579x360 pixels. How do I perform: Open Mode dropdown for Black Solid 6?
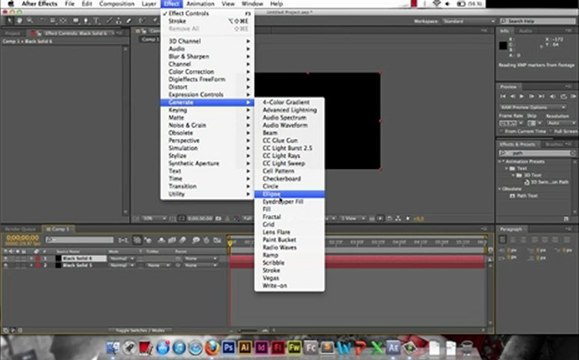121,258
